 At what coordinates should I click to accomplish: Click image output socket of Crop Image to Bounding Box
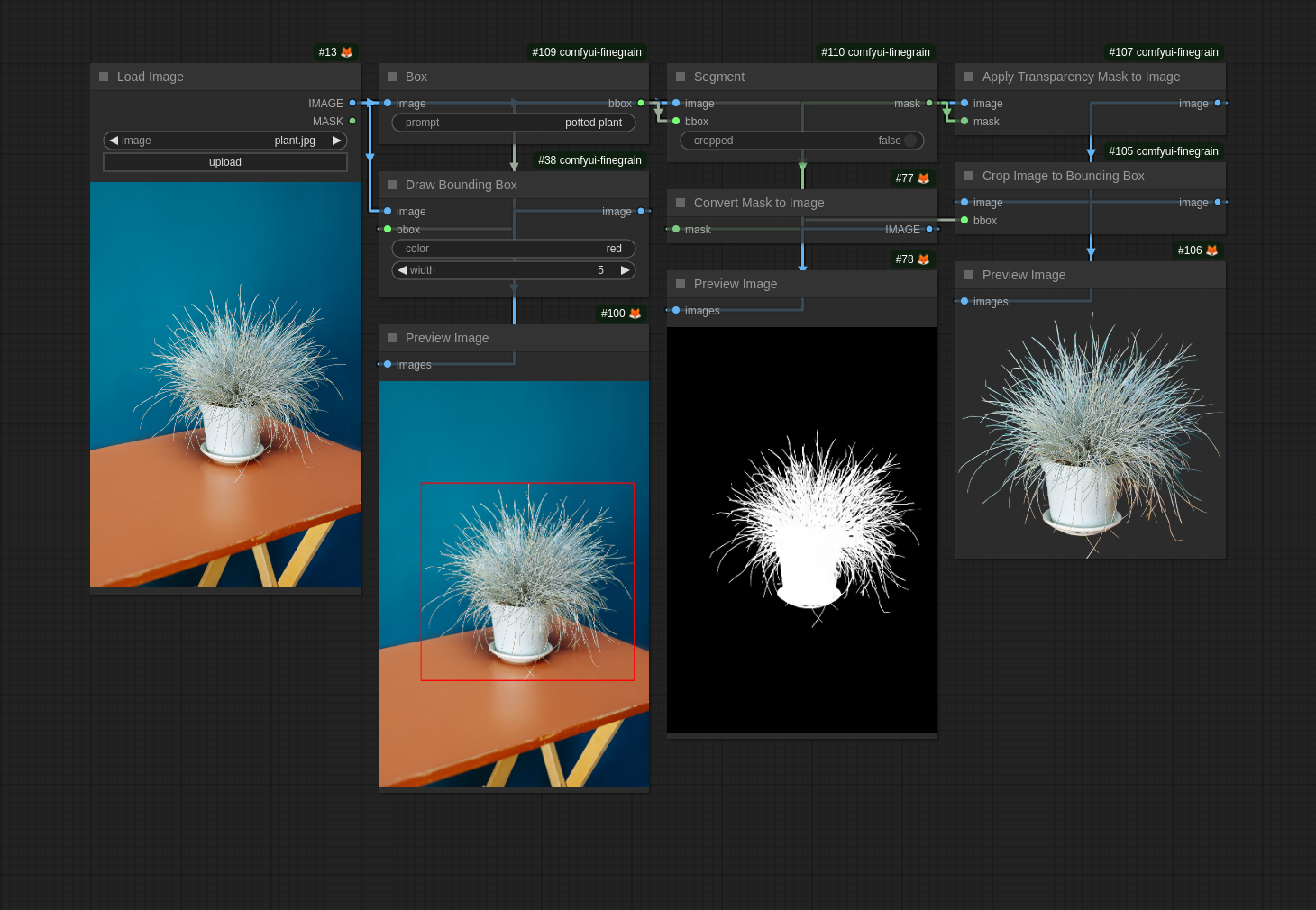coord(1218,202)
